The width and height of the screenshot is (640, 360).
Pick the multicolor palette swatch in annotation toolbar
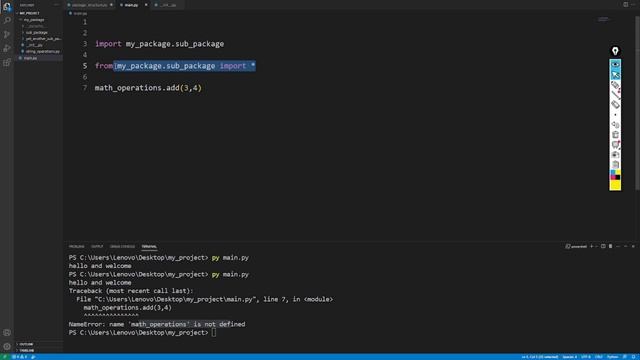[615, 175]
